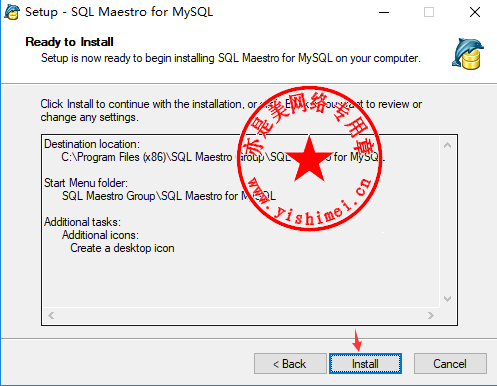497x386 pixels.
Task: Click the horizontal scroll right arrow
Action: tap(431, 315)
